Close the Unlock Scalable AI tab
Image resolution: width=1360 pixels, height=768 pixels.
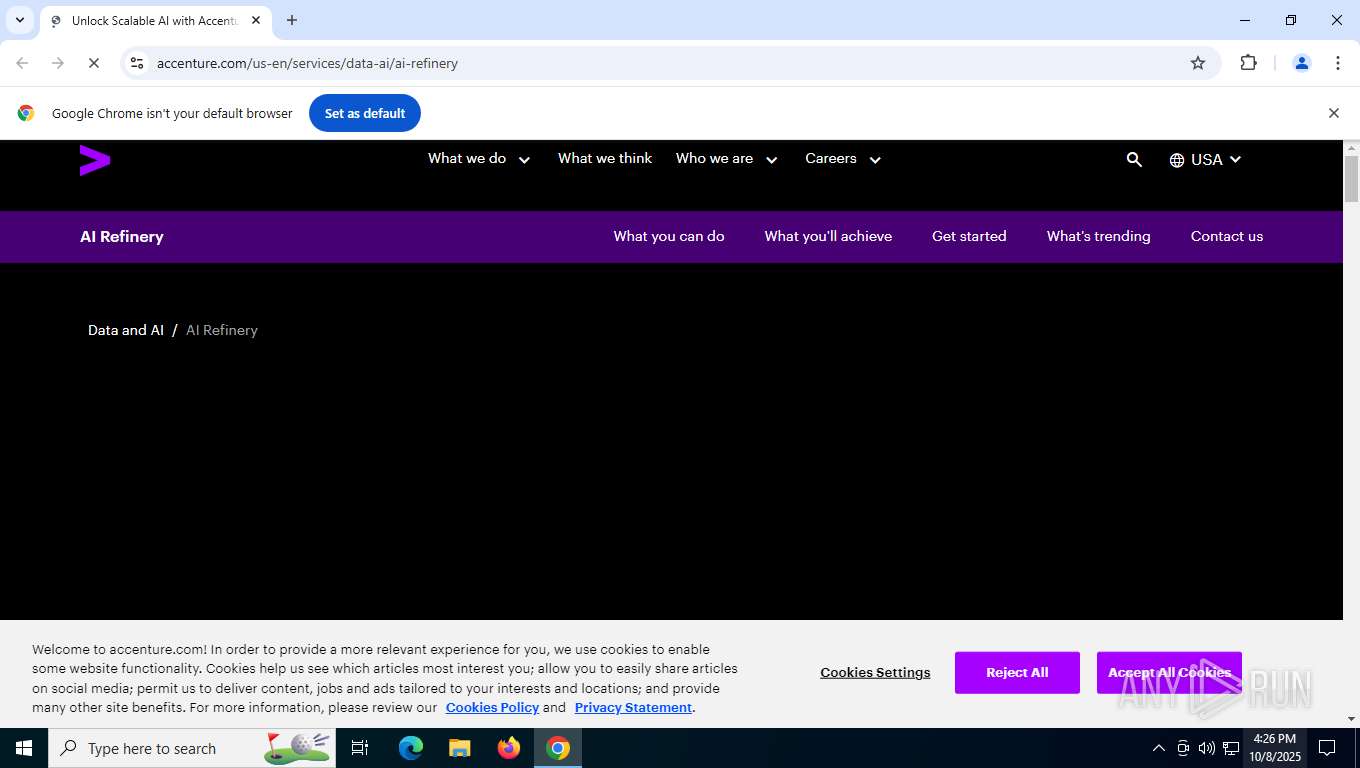pos(255,20)
